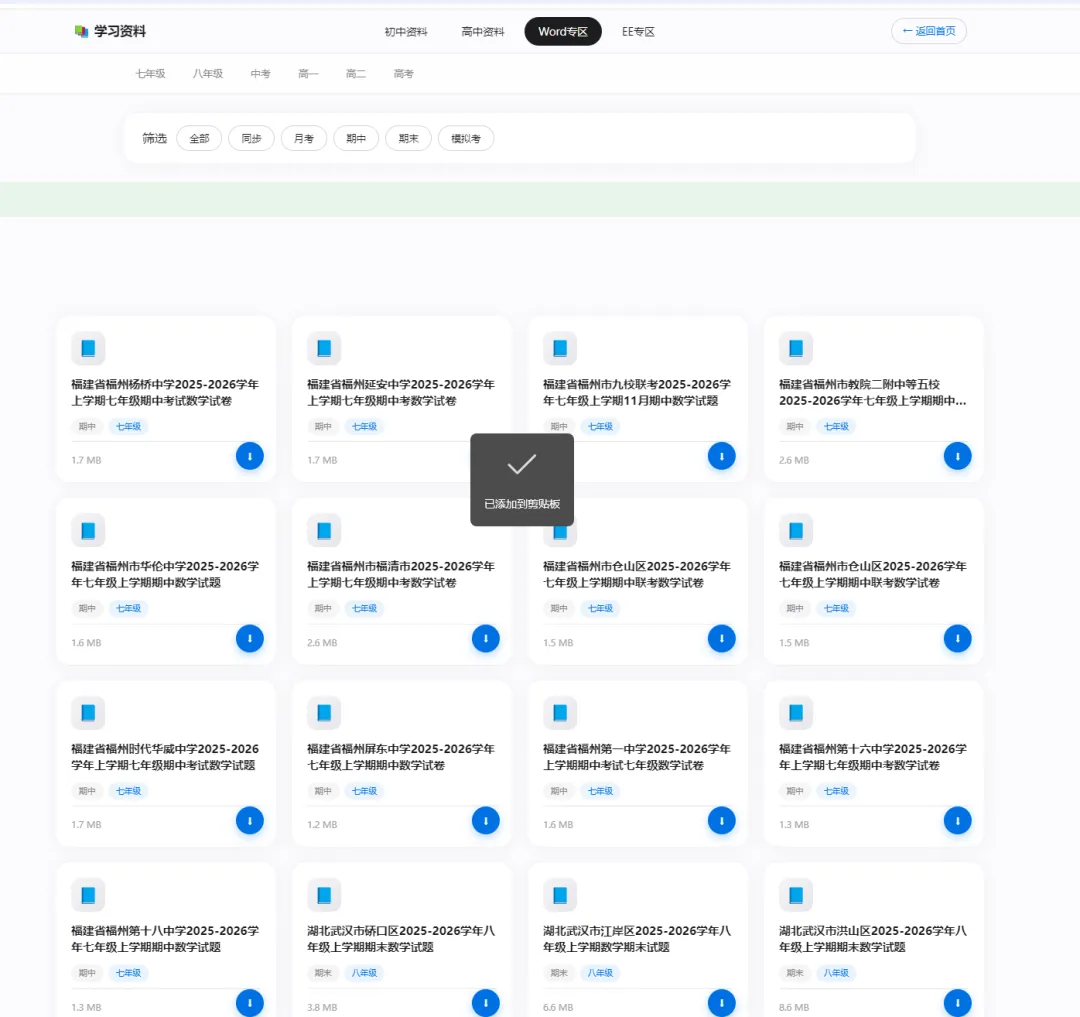Download the 武汉市硚口区 final paper
The image size is (1080, 1017).
coord(486,1003)
